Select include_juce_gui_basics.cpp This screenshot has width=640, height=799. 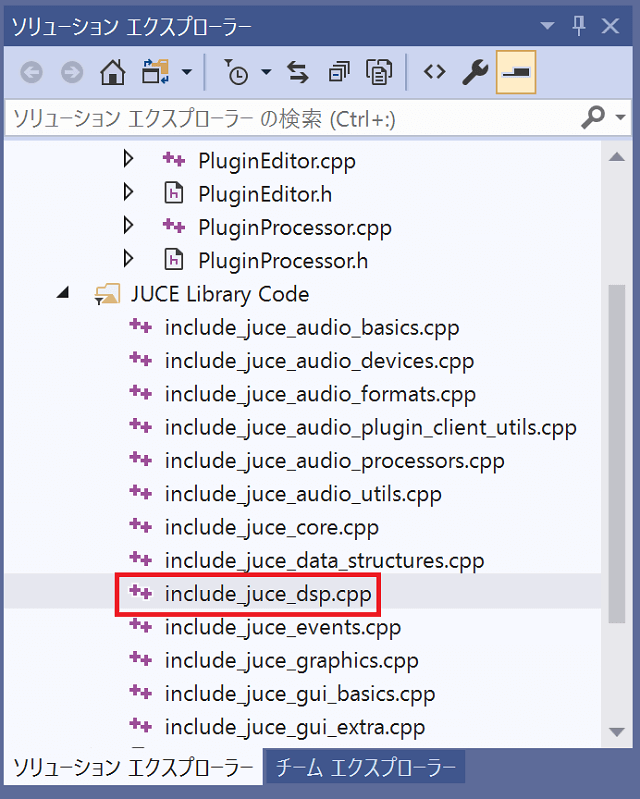tap(300, 694)
